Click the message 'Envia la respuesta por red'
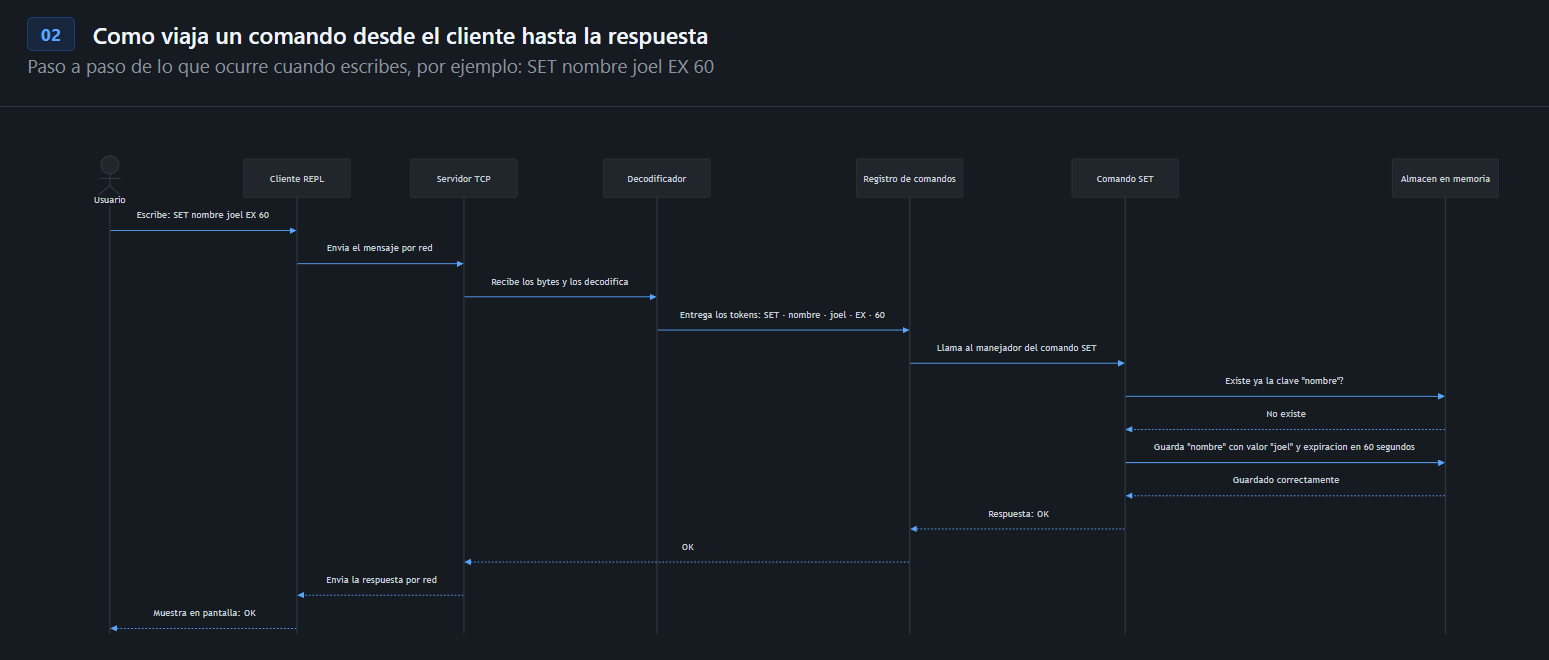The image size is (1549, 660). 381,580
